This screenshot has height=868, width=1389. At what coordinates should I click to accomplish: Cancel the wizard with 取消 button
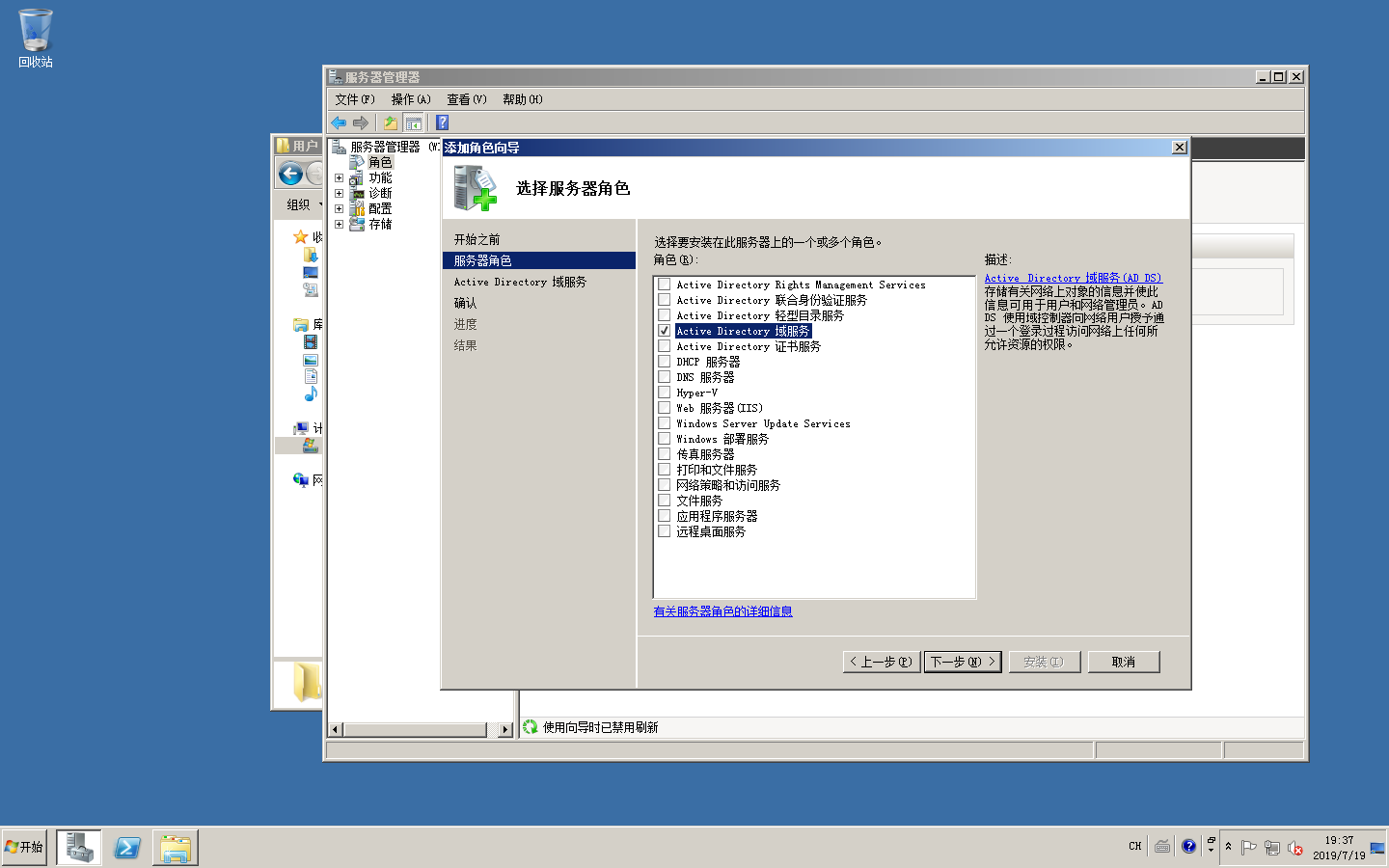1123,662
